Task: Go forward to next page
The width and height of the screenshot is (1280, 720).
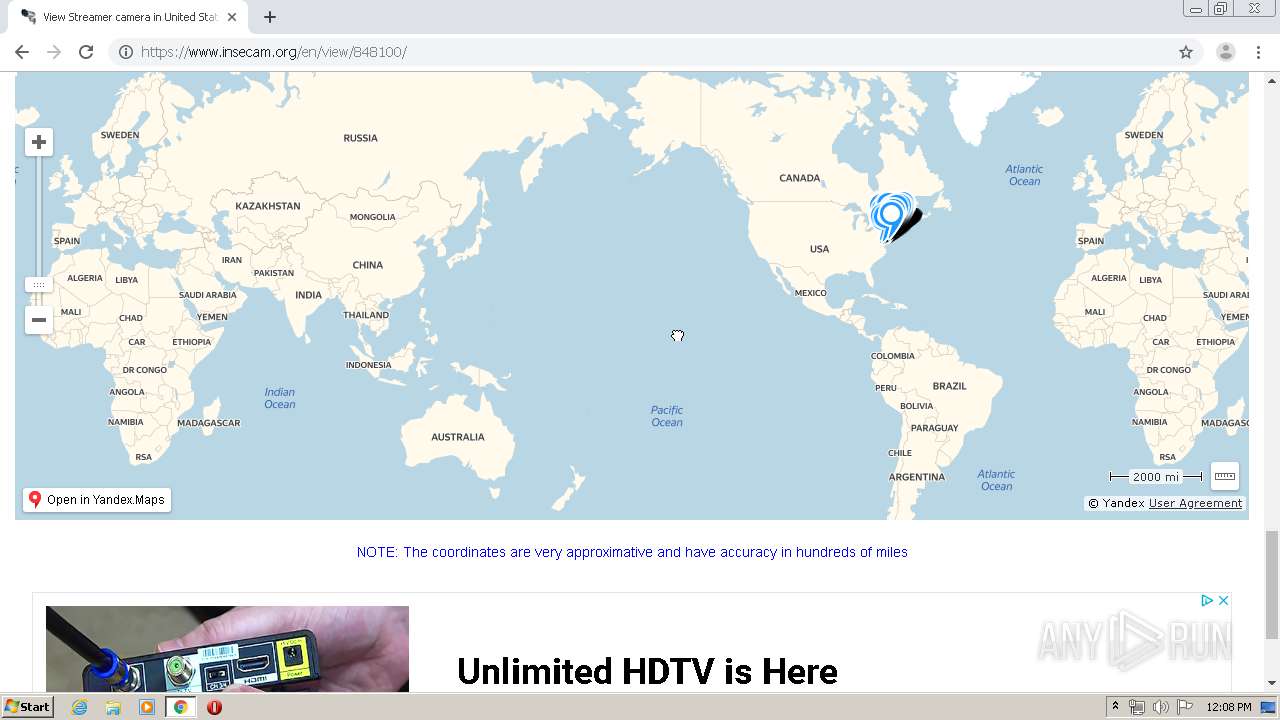Action: pyautogui.click(x=54, y=52)
